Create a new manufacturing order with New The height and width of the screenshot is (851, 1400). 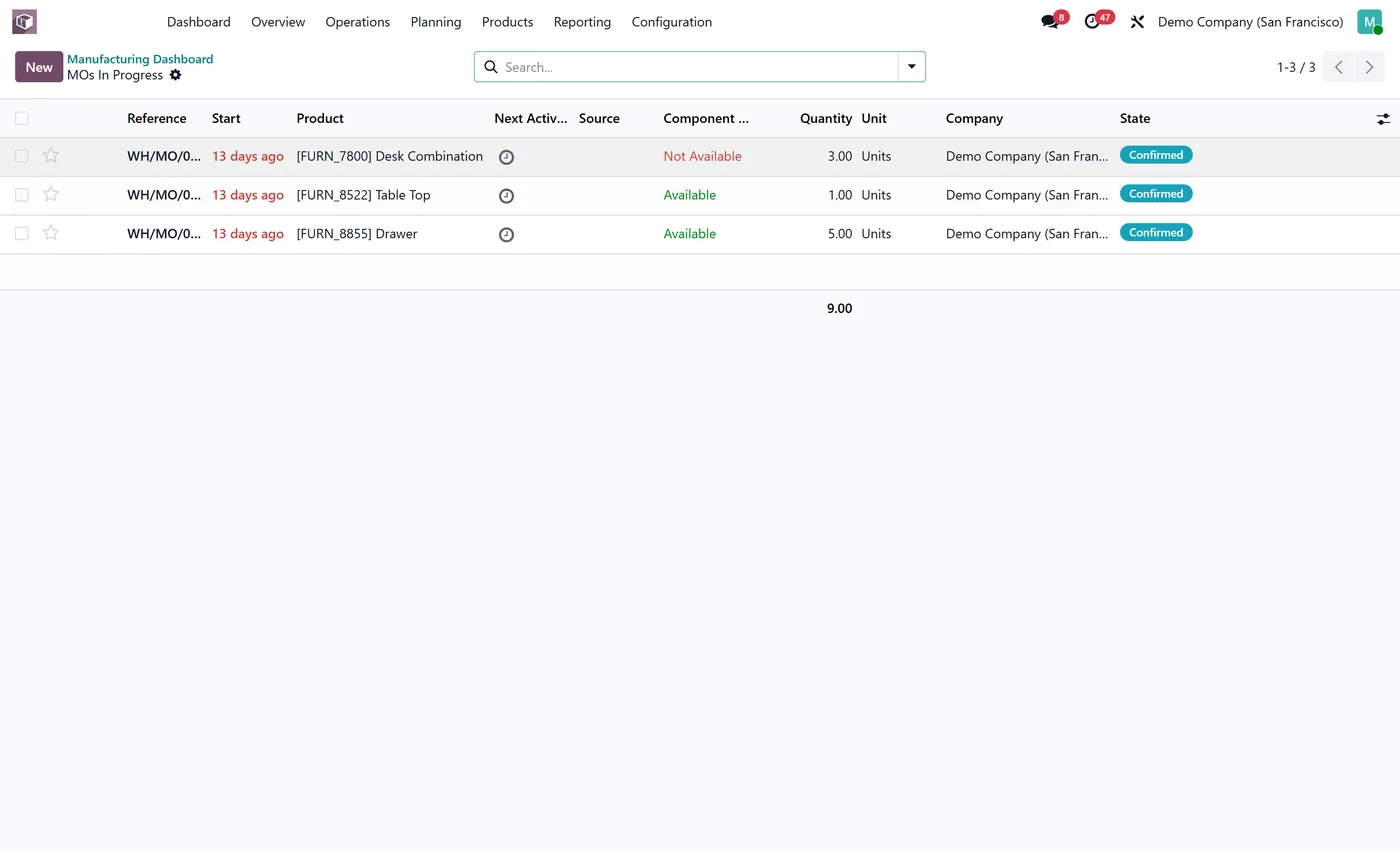39,67
